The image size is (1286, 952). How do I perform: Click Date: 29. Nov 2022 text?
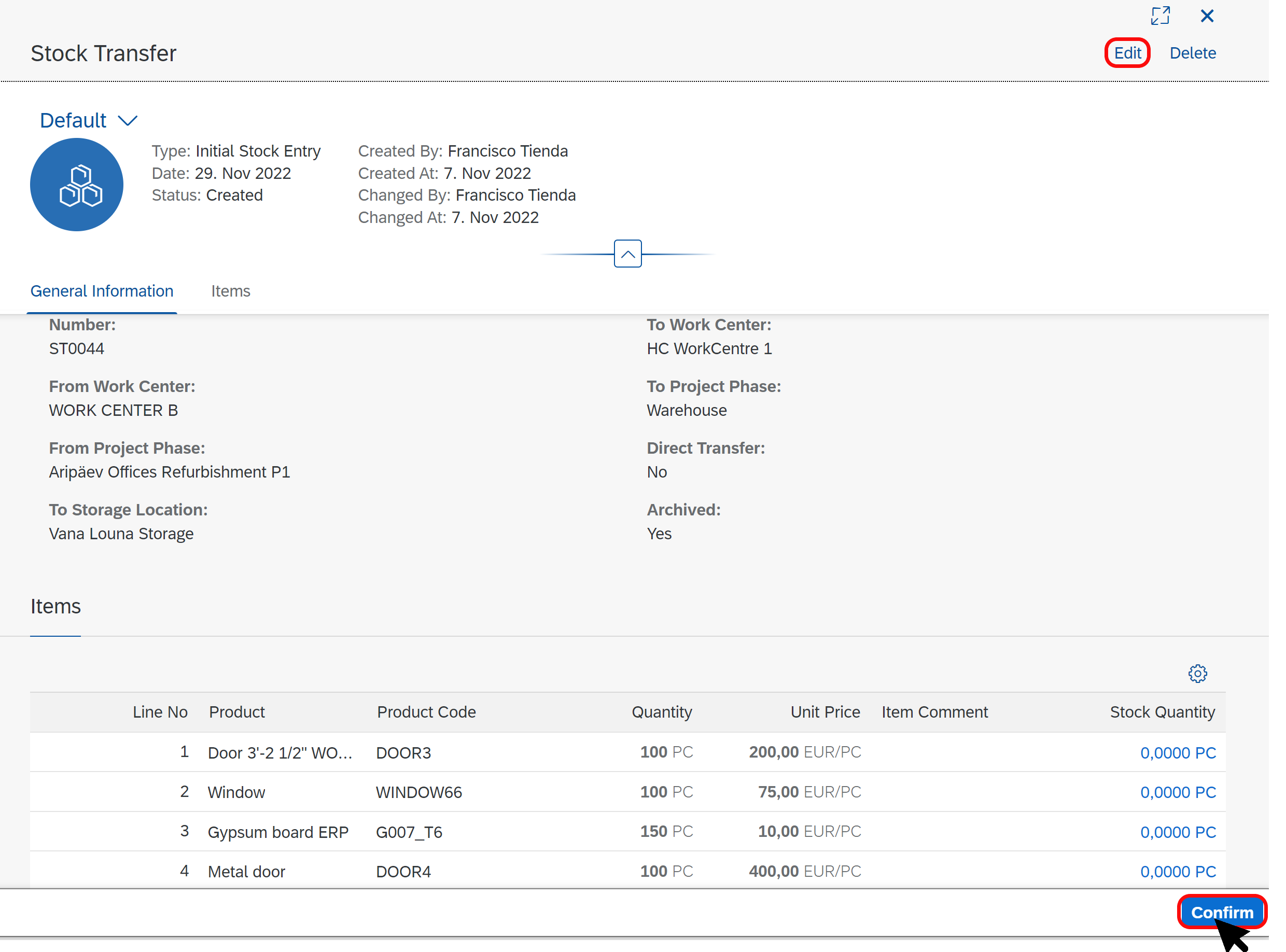pos(221,174)
